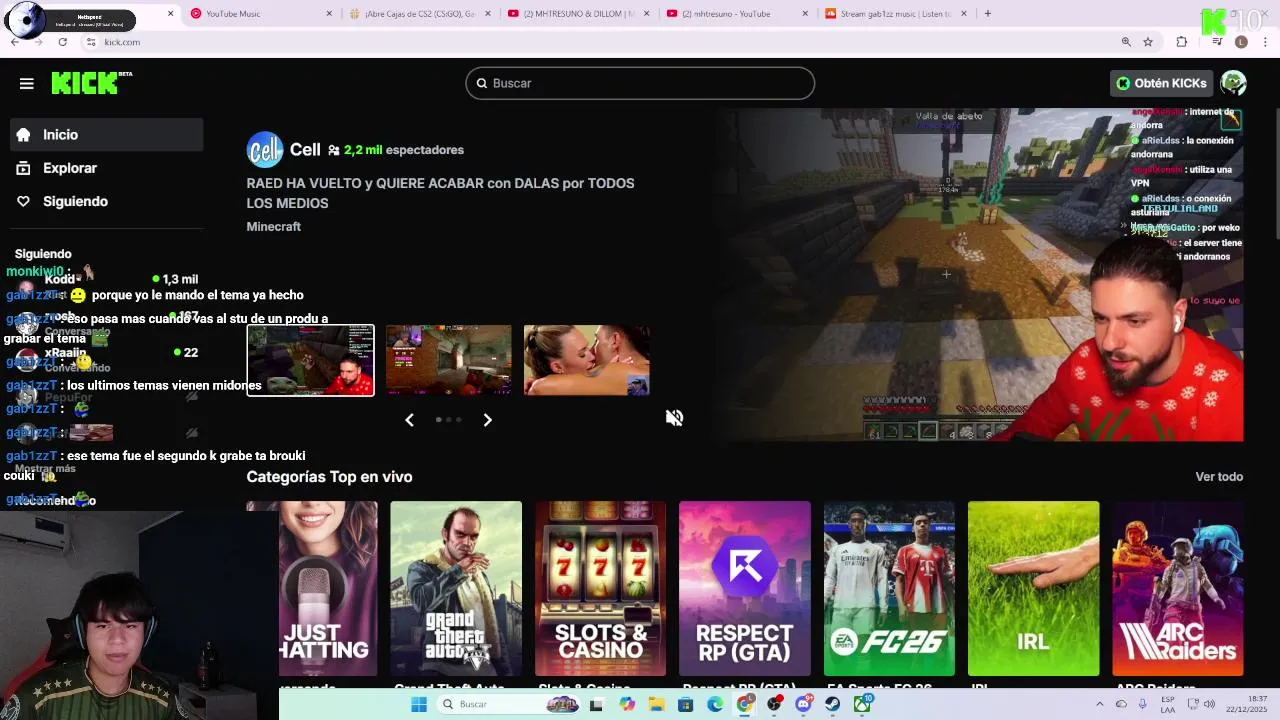Viewport: 1280px width, 720px height.
Task: Open Discord from taskbar
Action: [x=803, y=705]
